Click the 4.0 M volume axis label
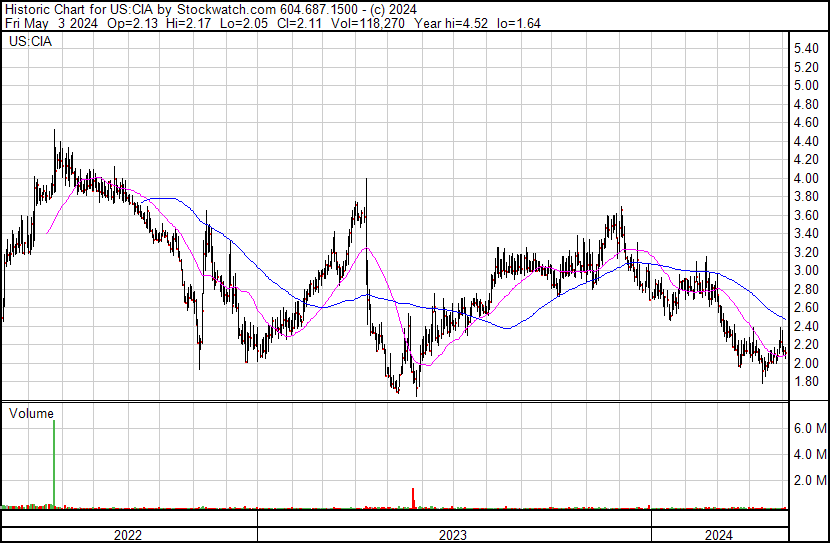The height and width of the screenshot is (543, 830). [x=809, y=454]
